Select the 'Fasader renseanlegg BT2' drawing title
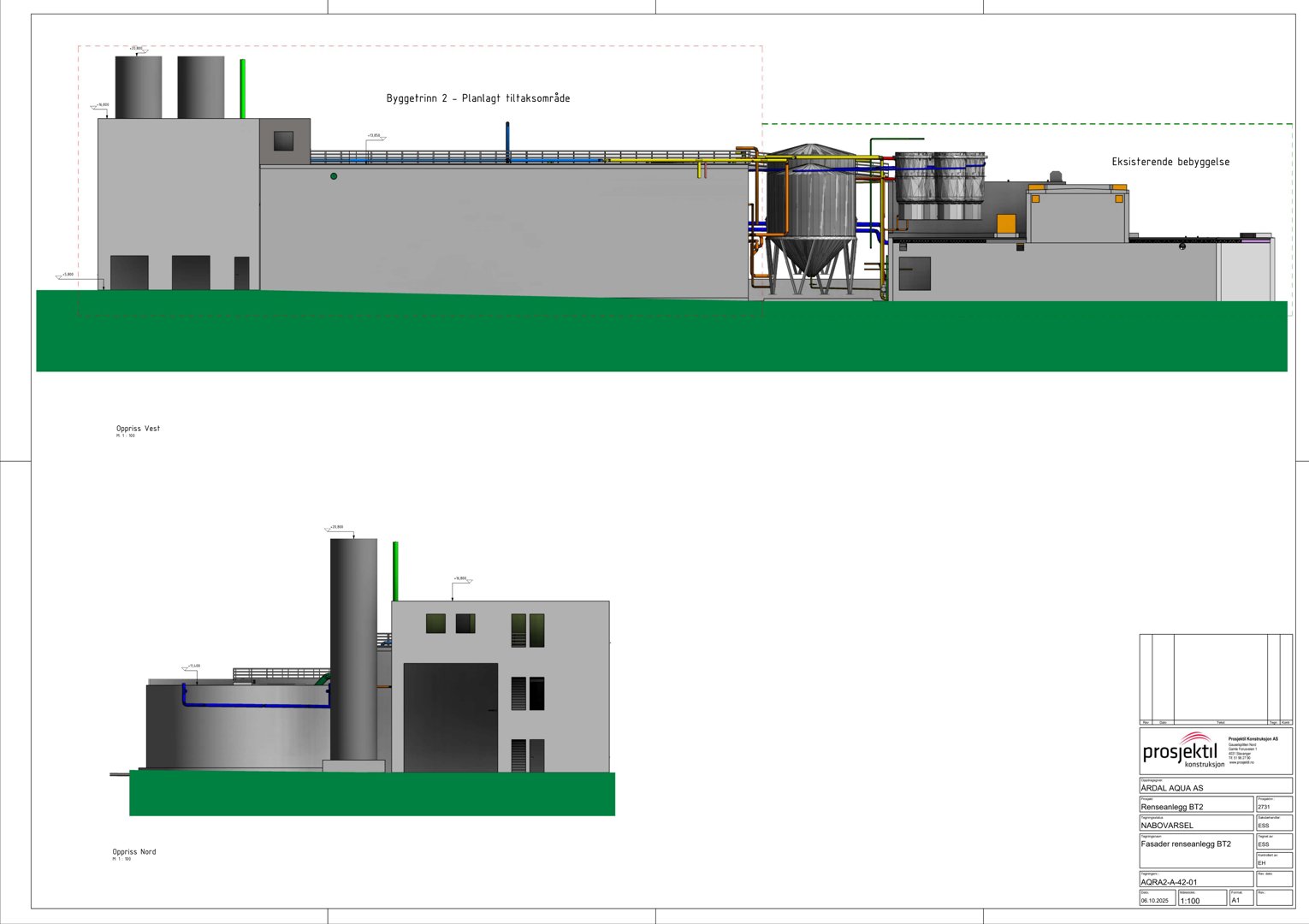 (x=1185, y=844)
